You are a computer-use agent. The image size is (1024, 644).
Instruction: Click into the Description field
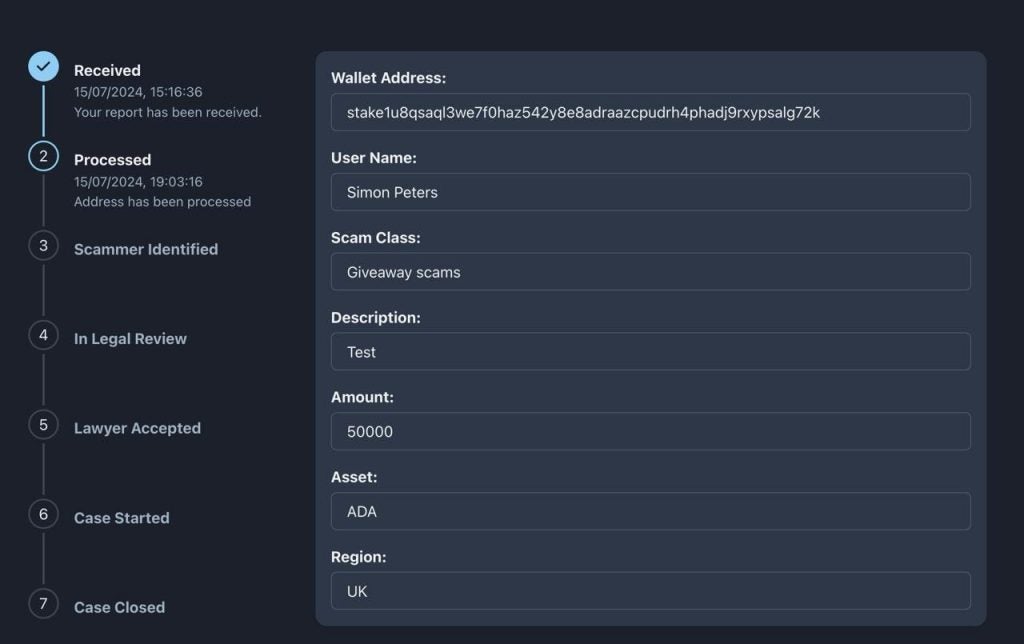point(650,352)
